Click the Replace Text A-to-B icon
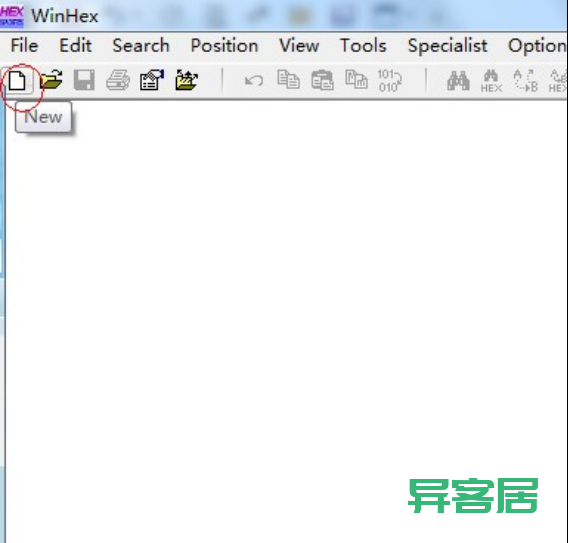The image size is (568, 543). pyautogui.click(x=526, y=80)
